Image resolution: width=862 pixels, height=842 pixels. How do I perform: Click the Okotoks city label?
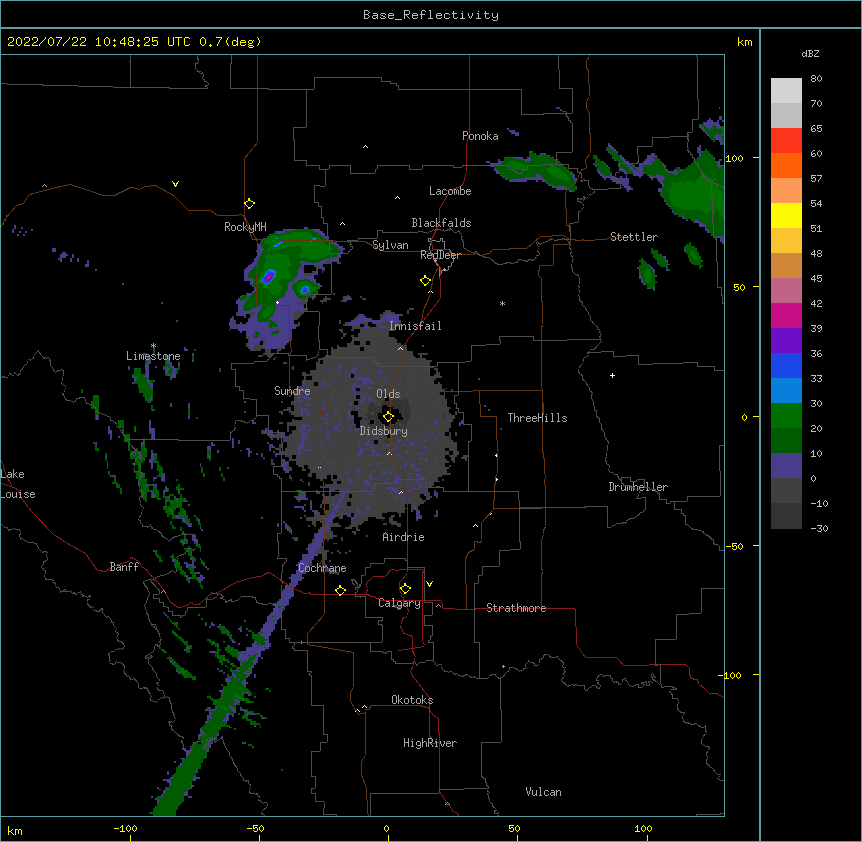click(412, 700)
